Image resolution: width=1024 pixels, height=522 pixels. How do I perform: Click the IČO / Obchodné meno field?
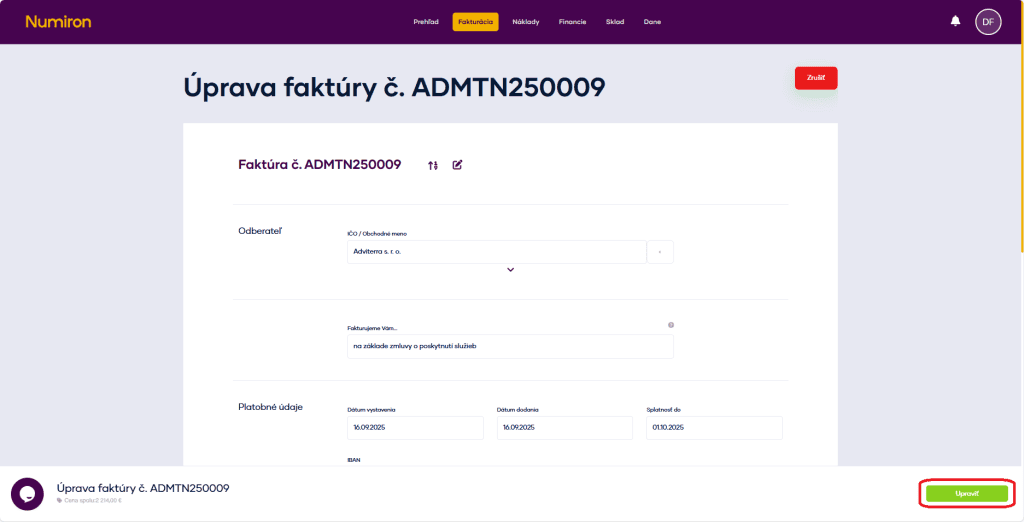496,252
